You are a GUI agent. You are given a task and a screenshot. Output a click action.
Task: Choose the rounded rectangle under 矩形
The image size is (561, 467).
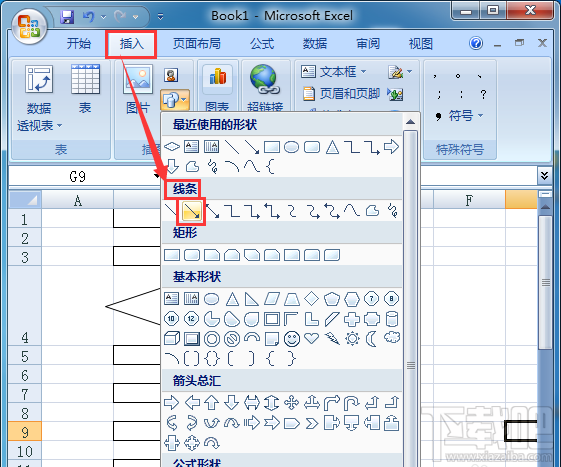[x=192, y=255]
